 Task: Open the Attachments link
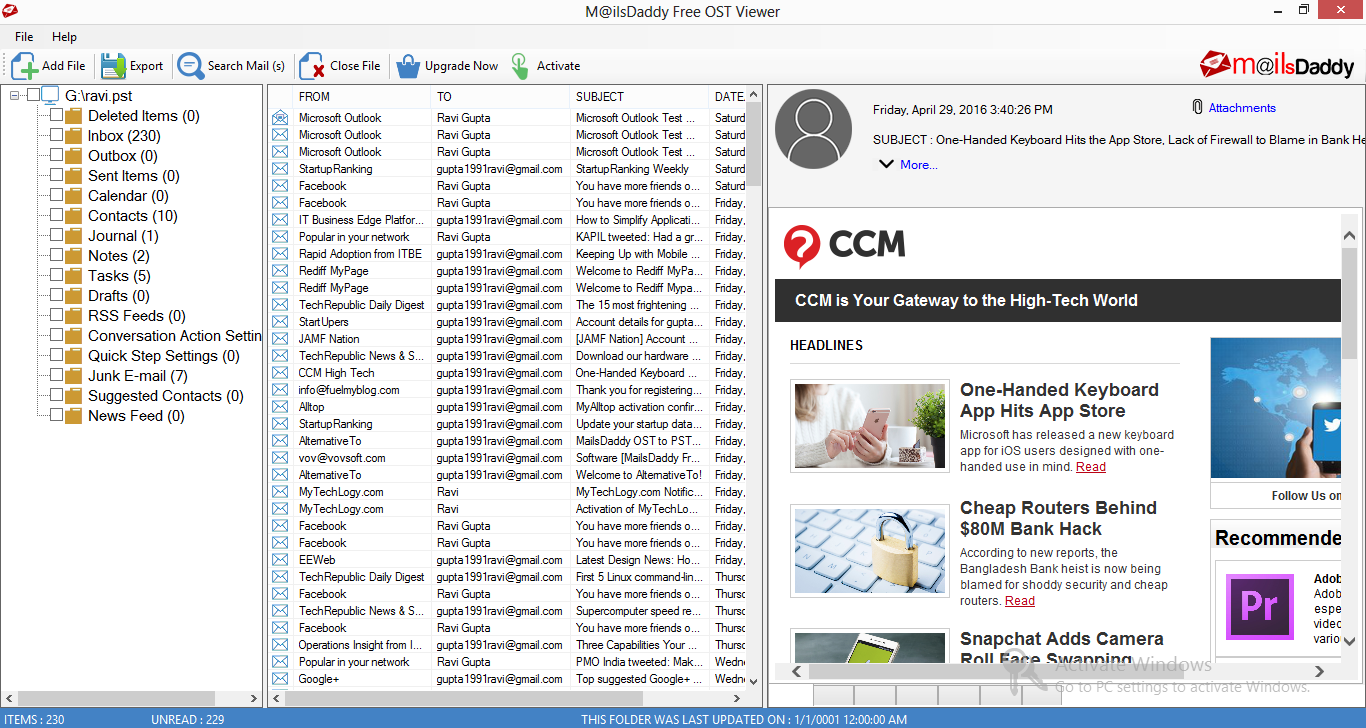click(1242, 108)
